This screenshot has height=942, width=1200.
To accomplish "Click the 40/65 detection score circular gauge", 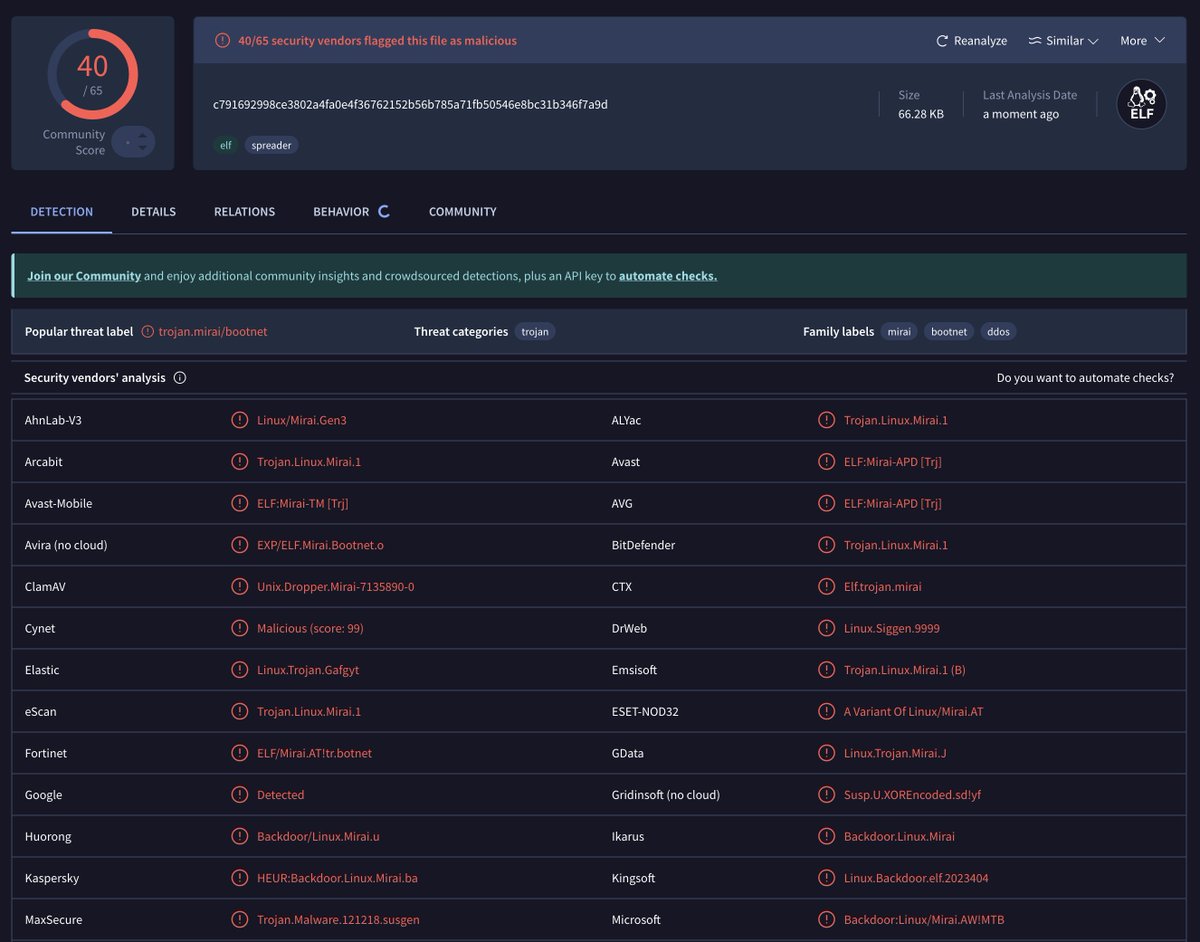I will tap(92, 75).
